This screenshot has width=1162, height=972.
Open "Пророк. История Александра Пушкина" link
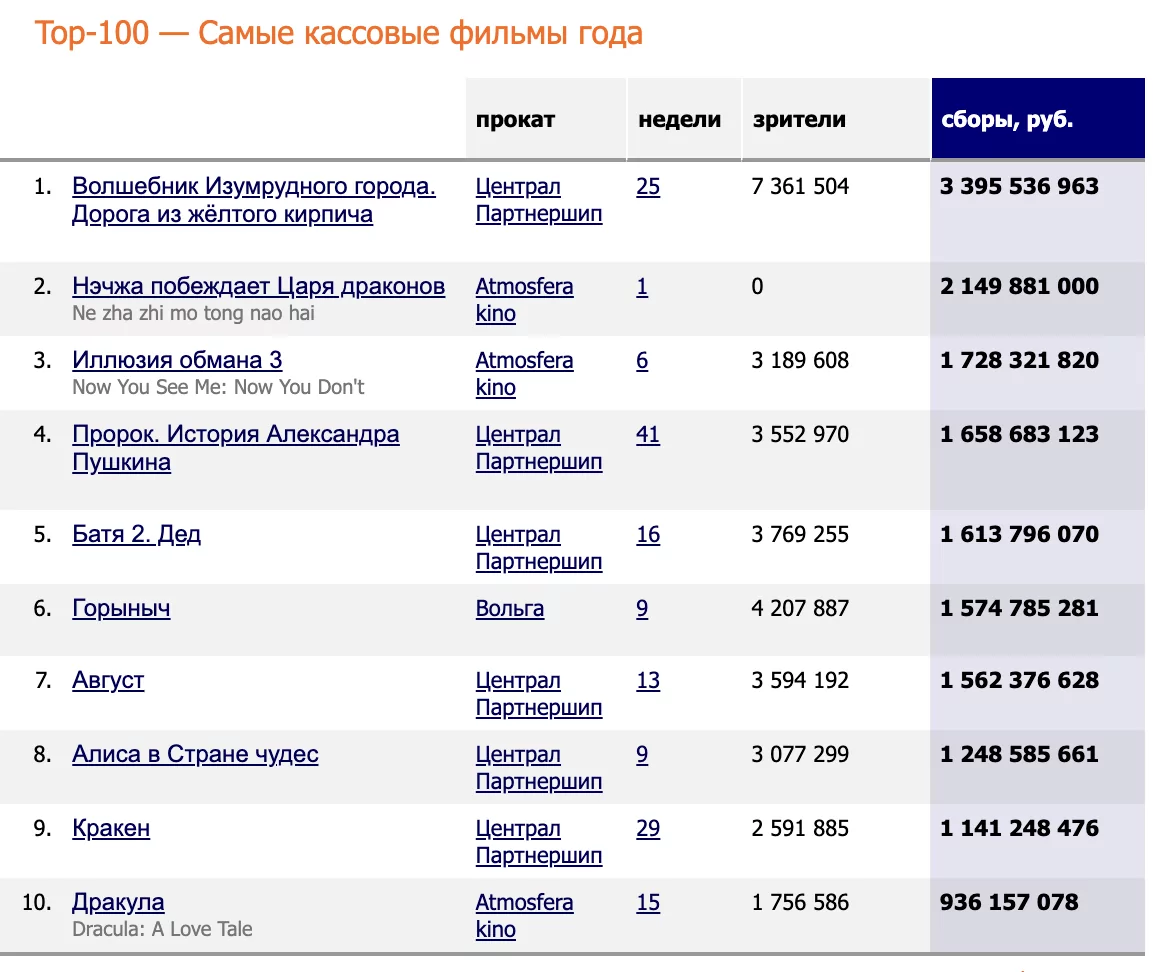(x=235, y=435)
